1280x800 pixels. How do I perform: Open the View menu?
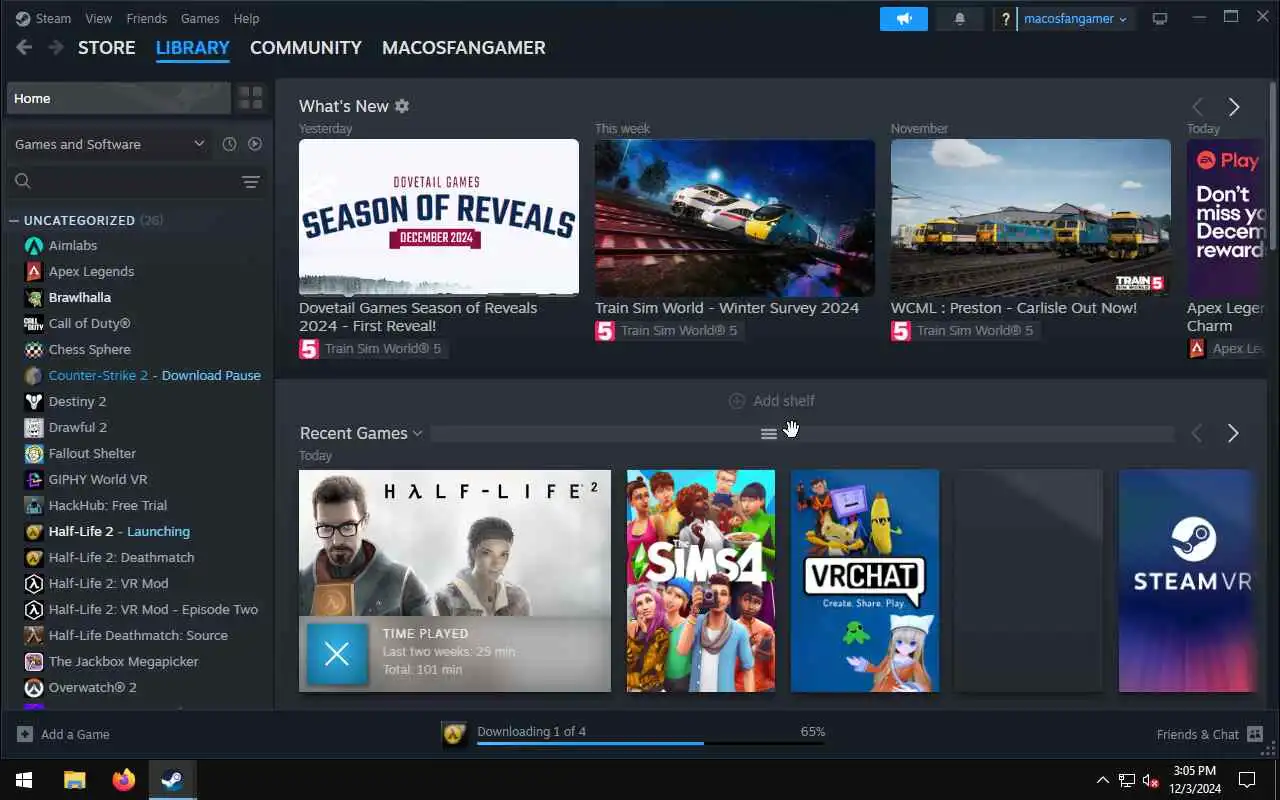tap(99, 18)
